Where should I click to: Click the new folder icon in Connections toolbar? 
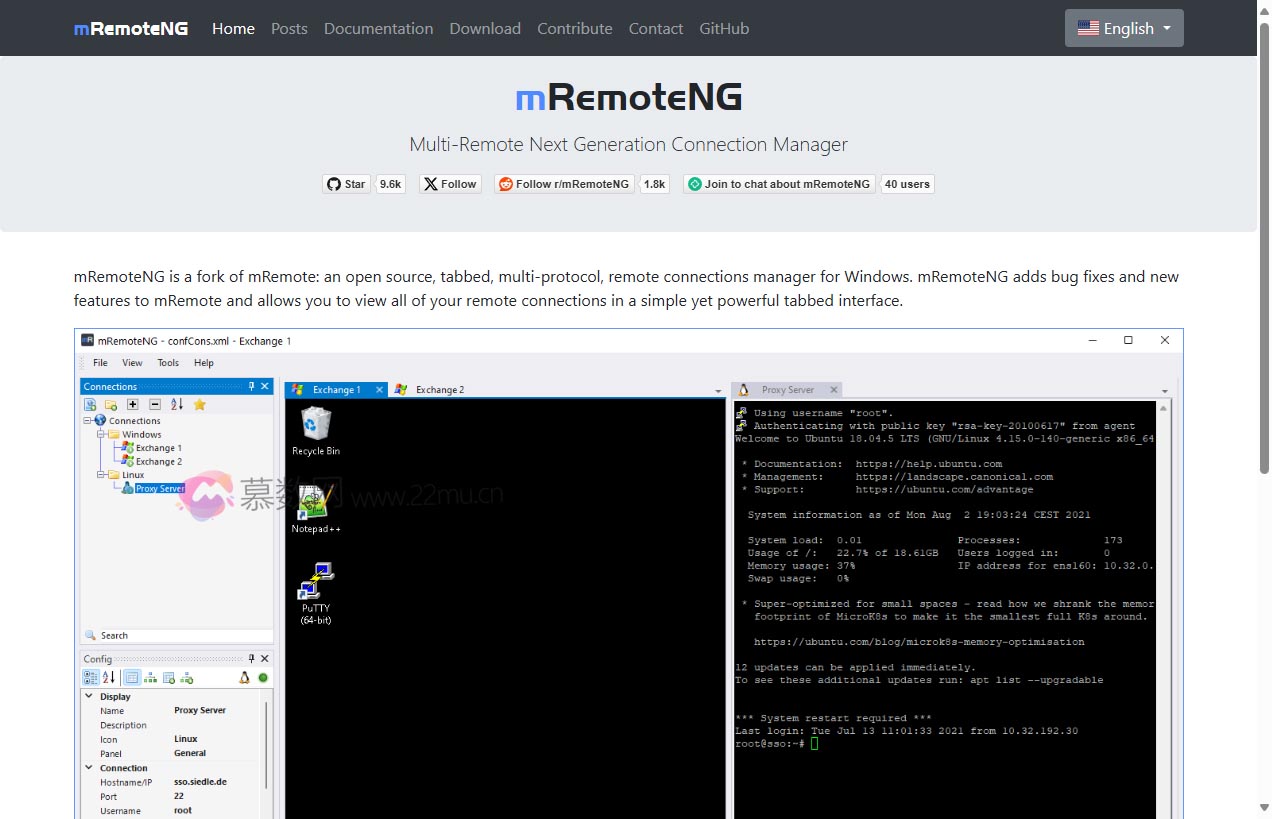tap(111, 404)
